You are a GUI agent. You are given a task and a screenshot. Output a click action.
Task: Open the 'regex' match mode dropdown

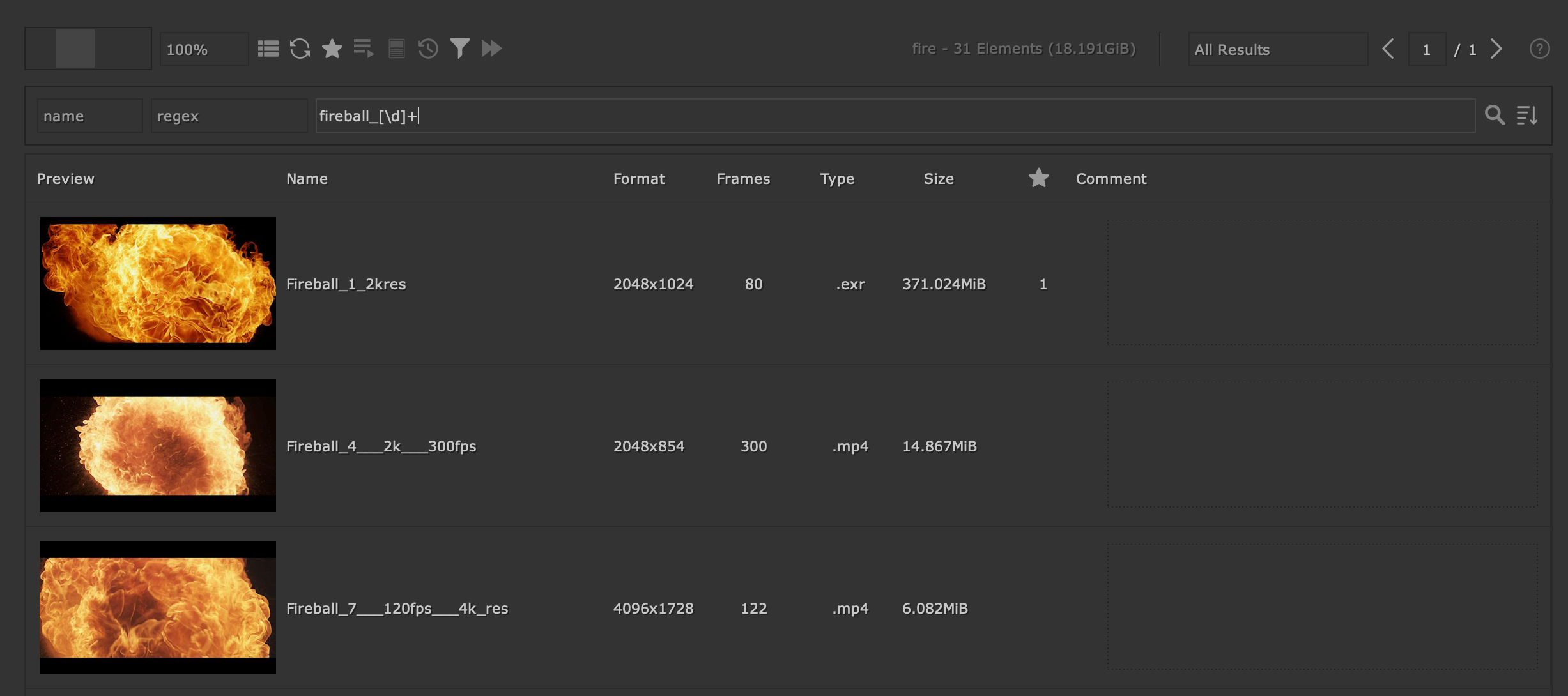(x=228, y=116)
